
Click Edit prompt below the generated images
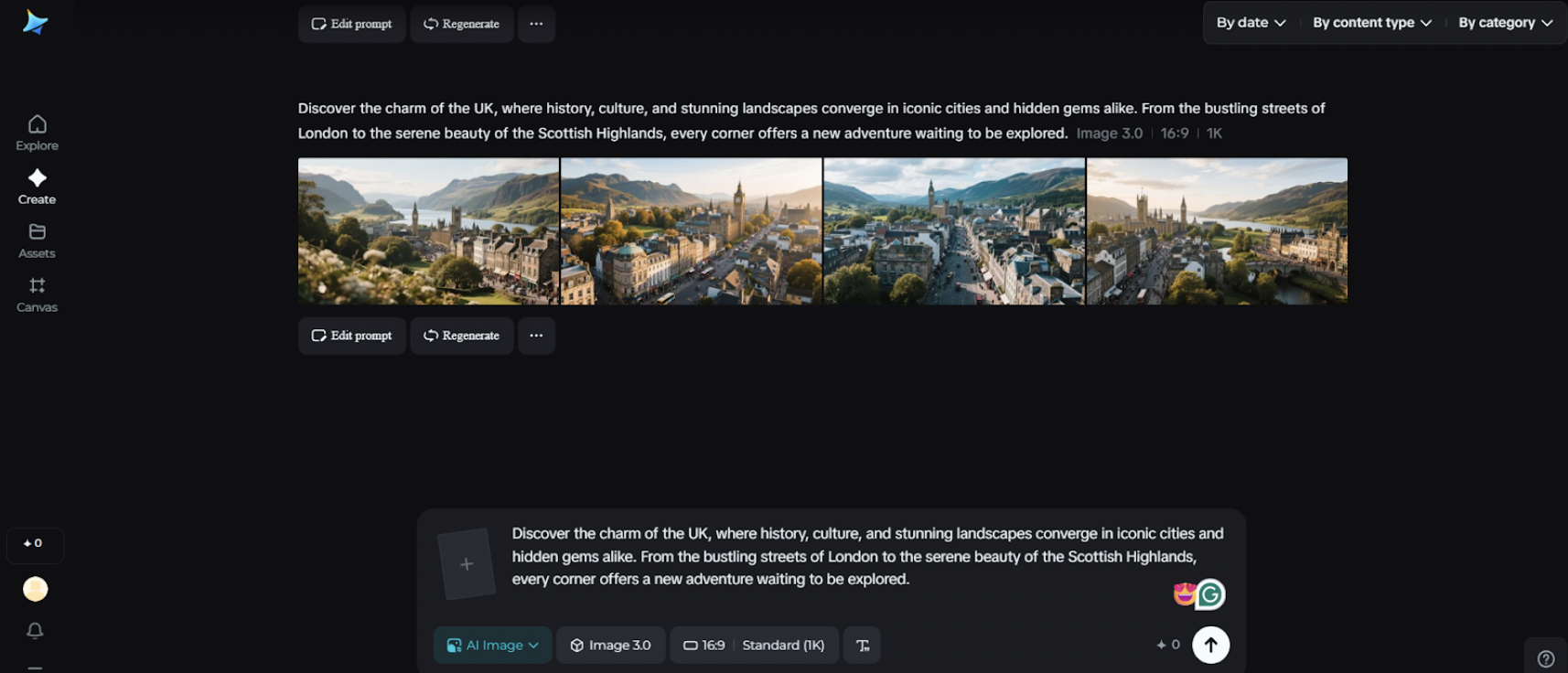[351, 336]
